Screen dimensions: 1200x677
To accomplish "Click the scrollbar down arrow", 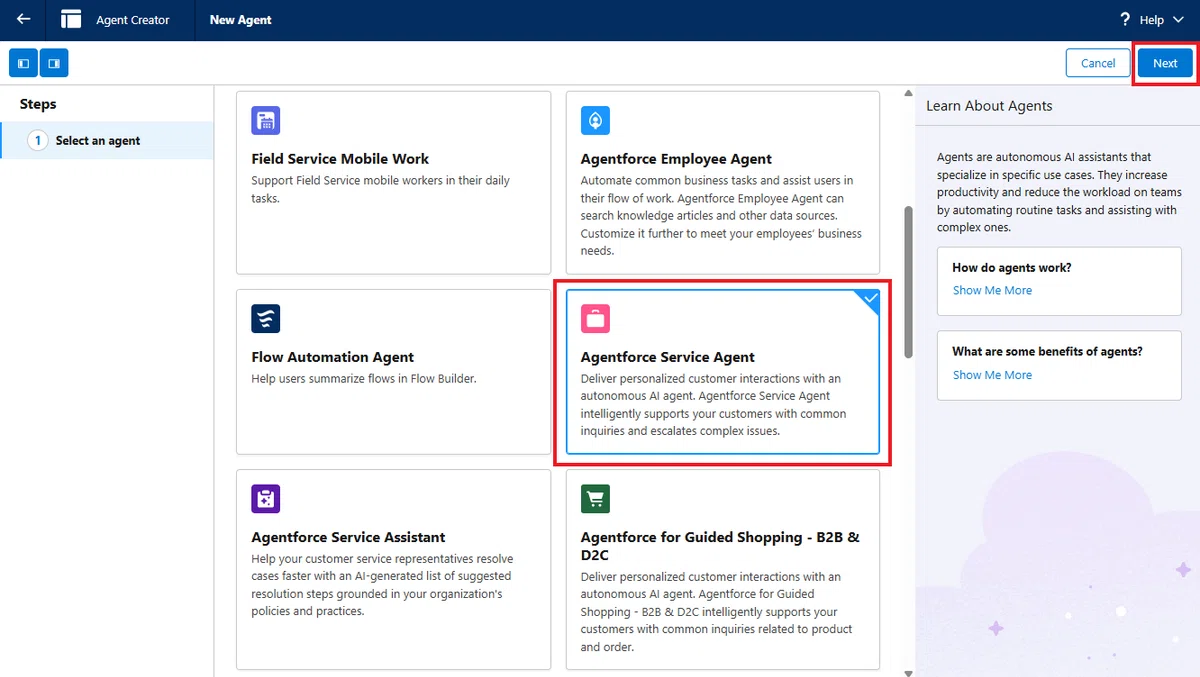I will point(908,672).
